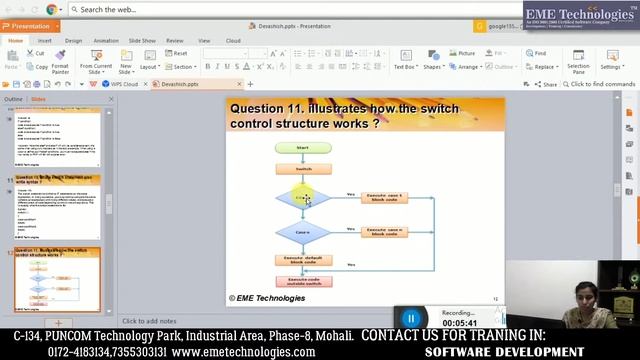Select slide 11 thumbnail in panel

point(57,207)
